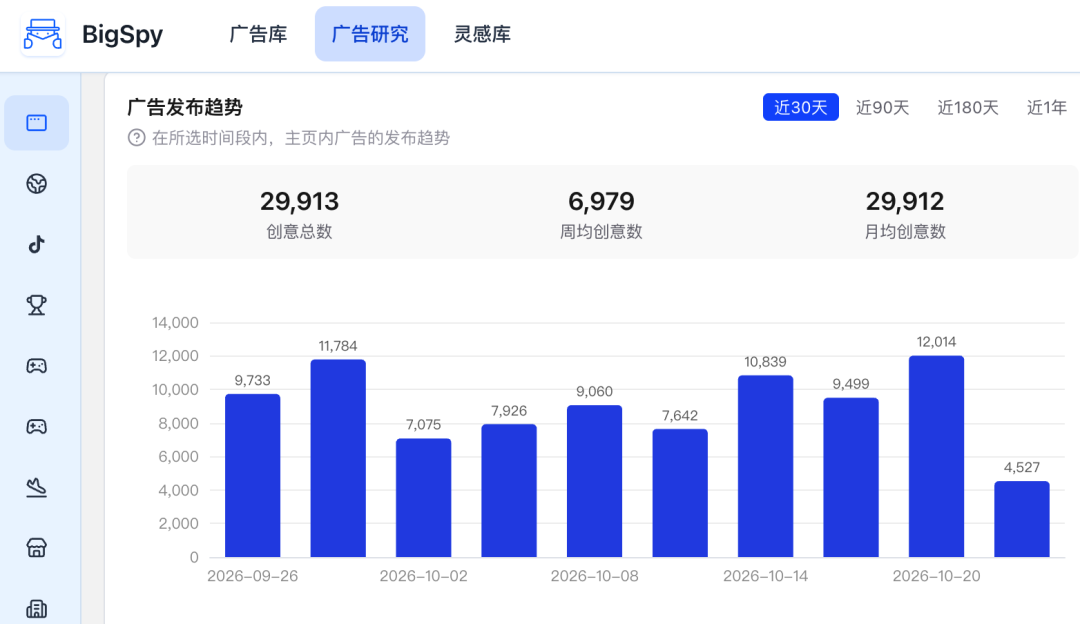Click the bar labeled 4,527

click(1021, 519)
